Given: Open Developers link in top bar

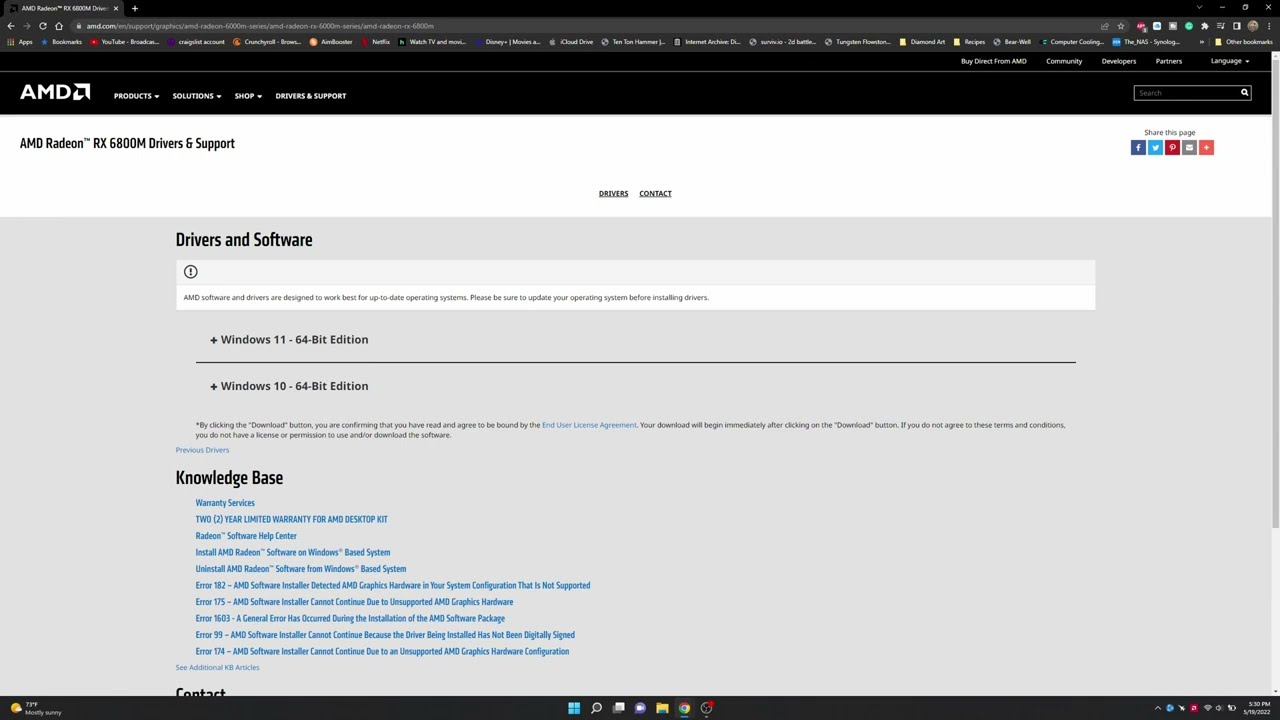Looking at the screenshot, I should coord(1118,61).
